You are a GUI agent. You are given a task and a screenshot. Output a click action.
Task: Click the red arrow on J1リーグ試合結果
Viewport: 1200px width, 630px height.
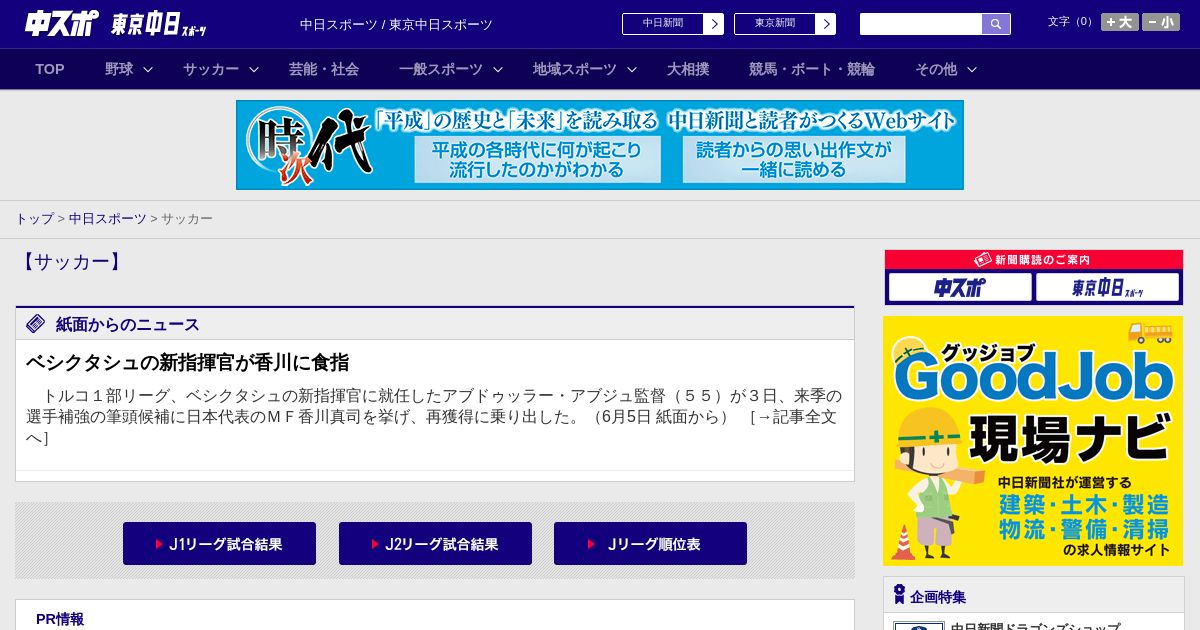[x=159, y=544]
